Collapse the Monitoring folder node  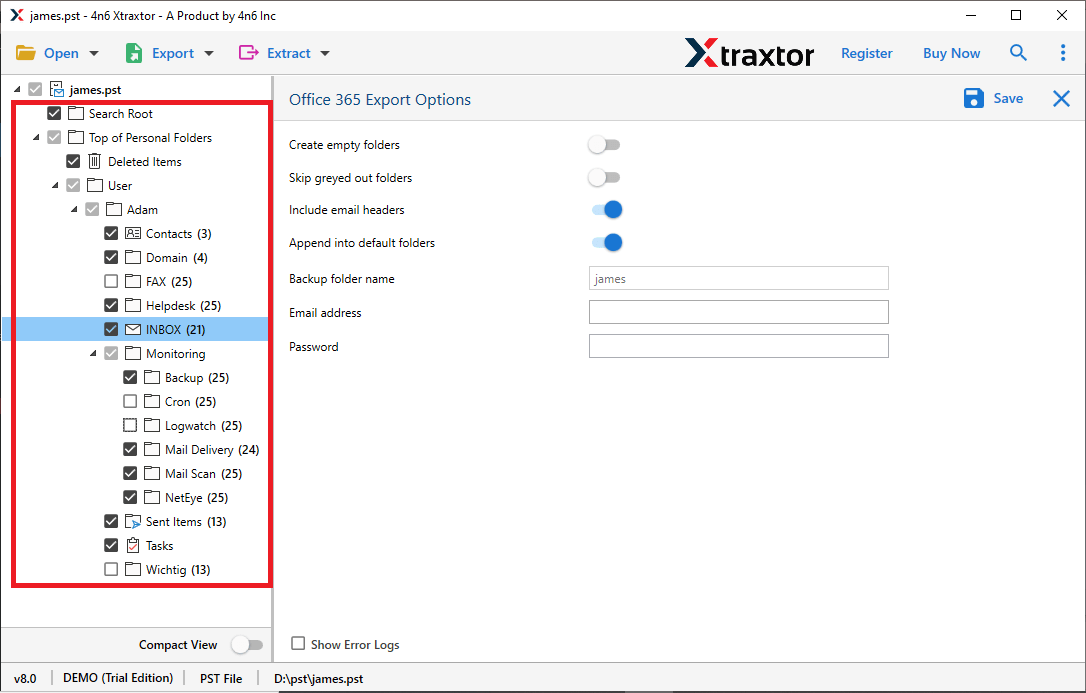click(x=93, y=354)
